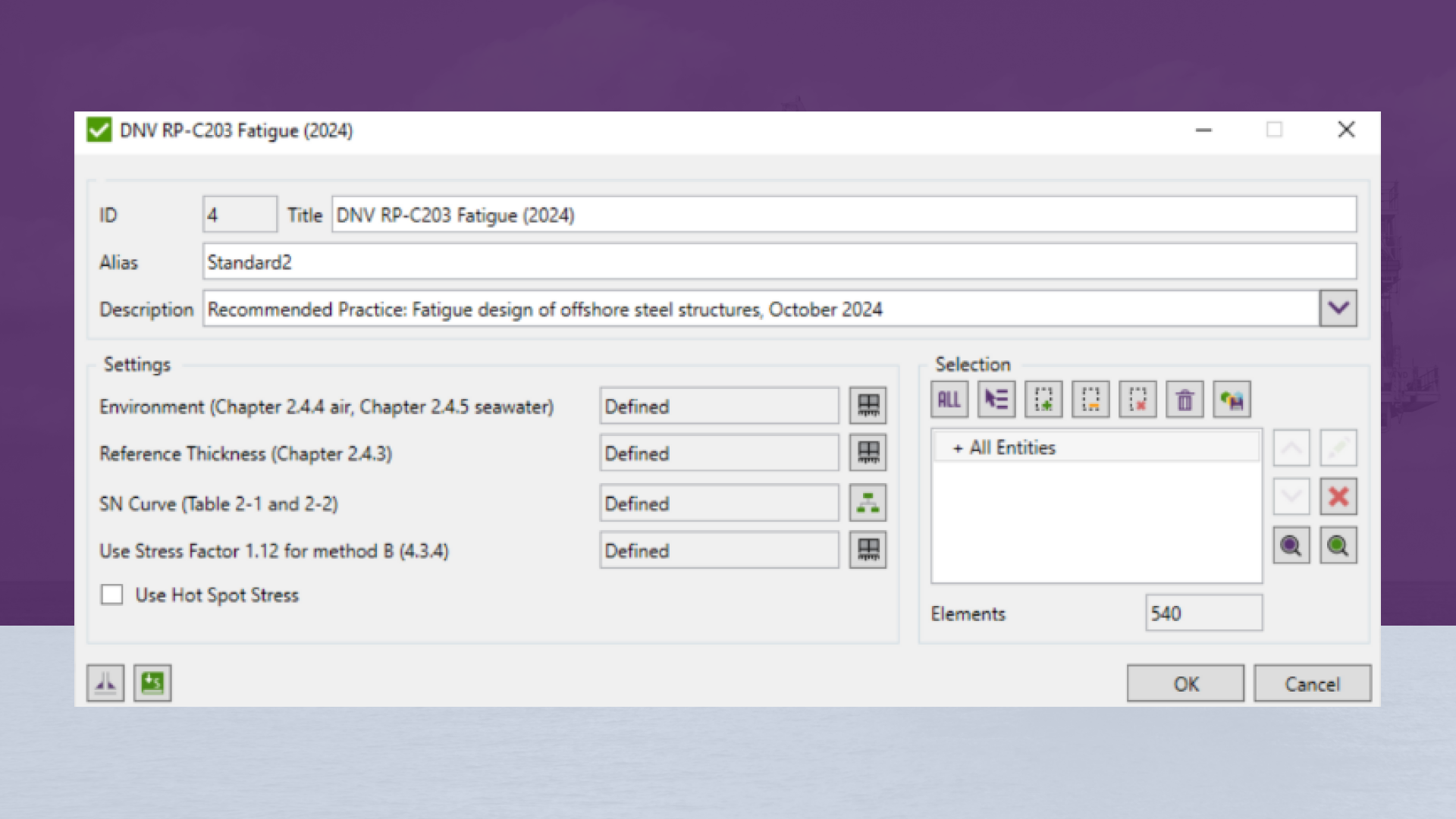The height and width of the screenshot is (819, 1456).
Task: Click the move-up arrow beside entity list
Action: pos(1291,448)
